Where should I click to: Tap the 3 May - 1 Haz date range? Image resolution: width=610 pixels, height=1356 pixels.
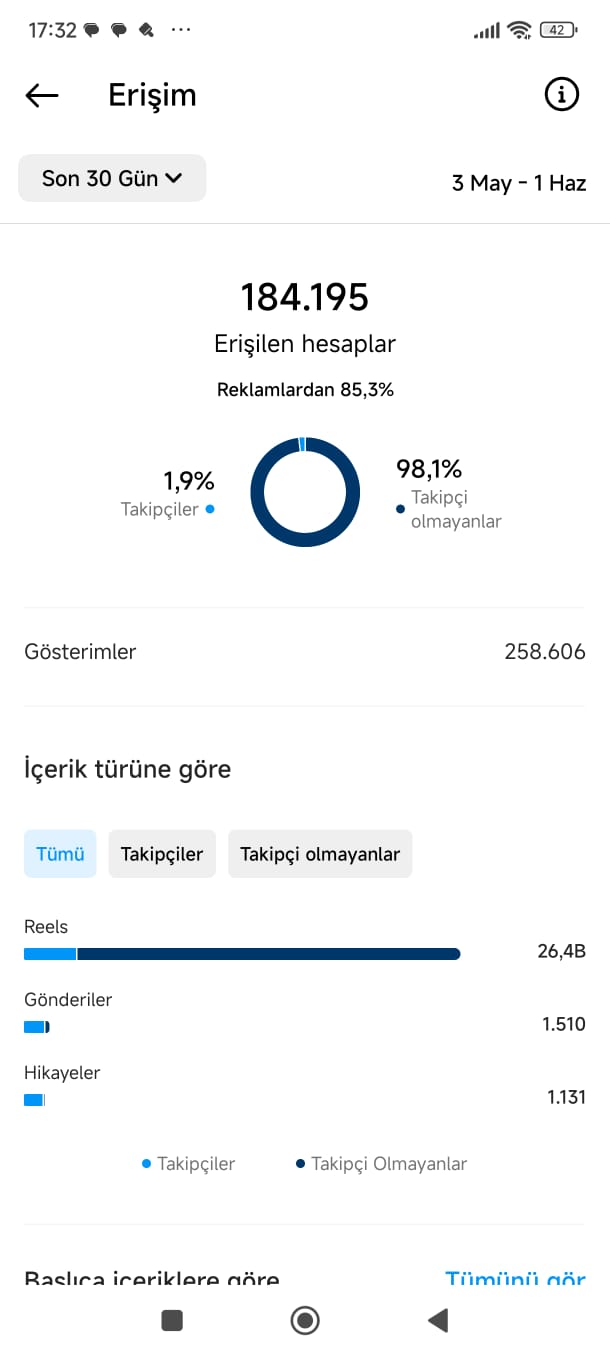pos(519,183)
